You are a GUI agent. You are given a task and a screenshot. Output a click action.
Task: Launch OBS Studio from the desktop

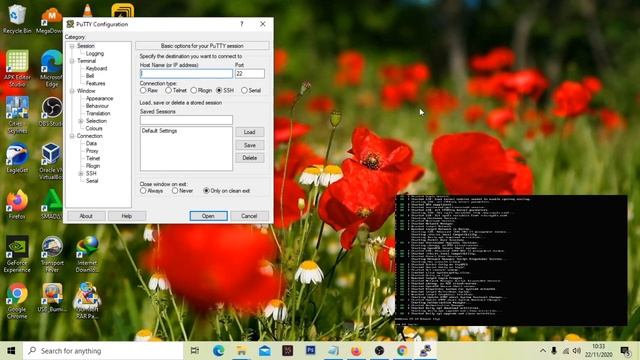[x=51, y=112]
